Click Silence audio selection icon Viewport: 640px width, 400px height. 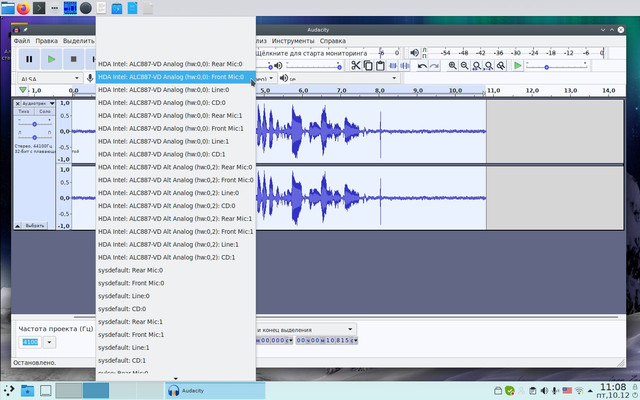tap(405, 65)
